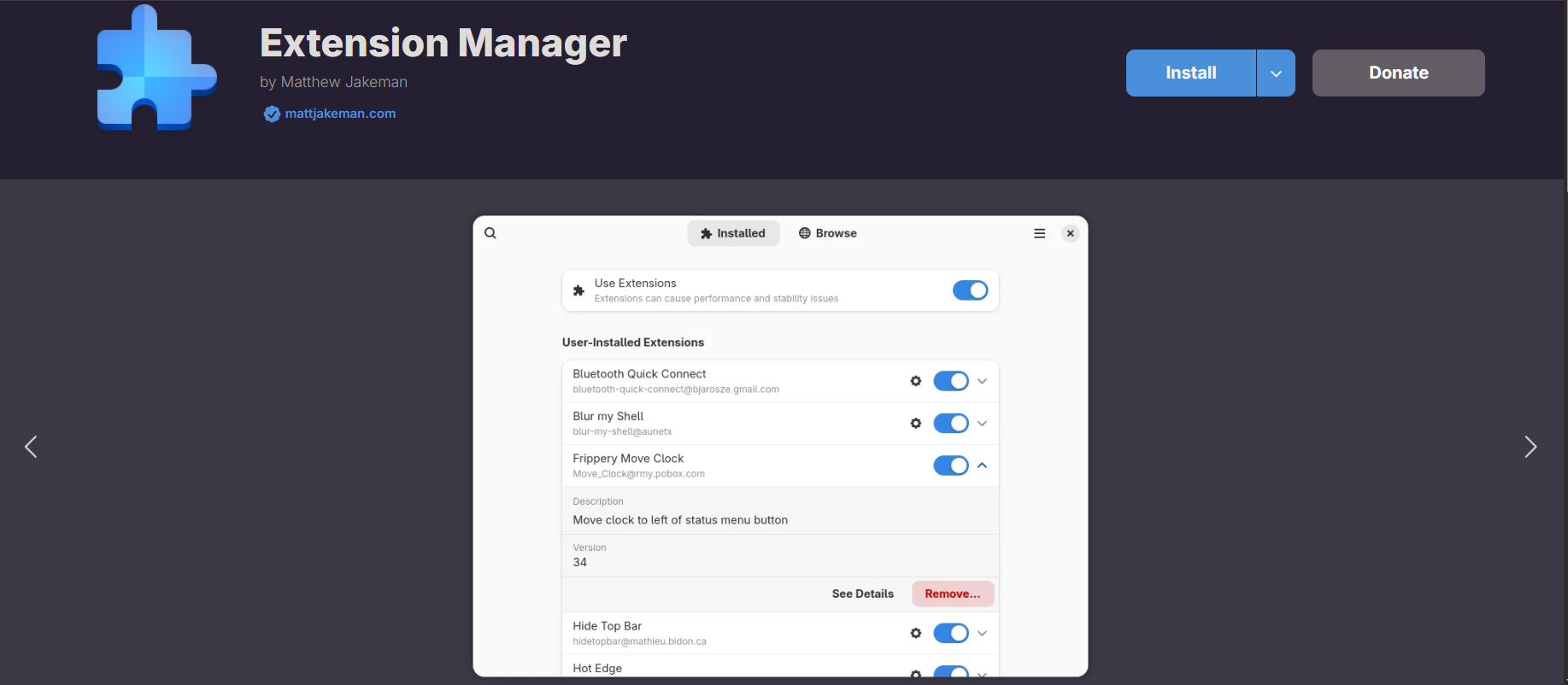The image size is (1568, 685).
Task: Open Blur my Shell settings gear
Action: pos(916,424)
